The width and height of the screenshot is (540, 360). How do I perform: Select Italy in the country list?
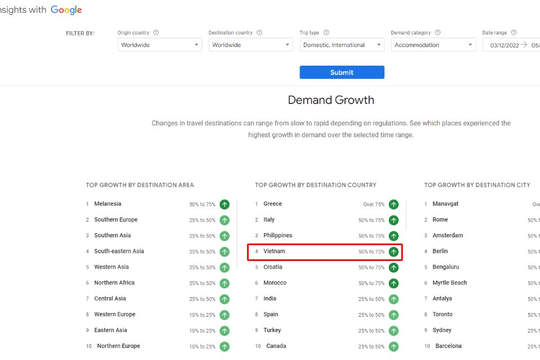coord(269,220)
